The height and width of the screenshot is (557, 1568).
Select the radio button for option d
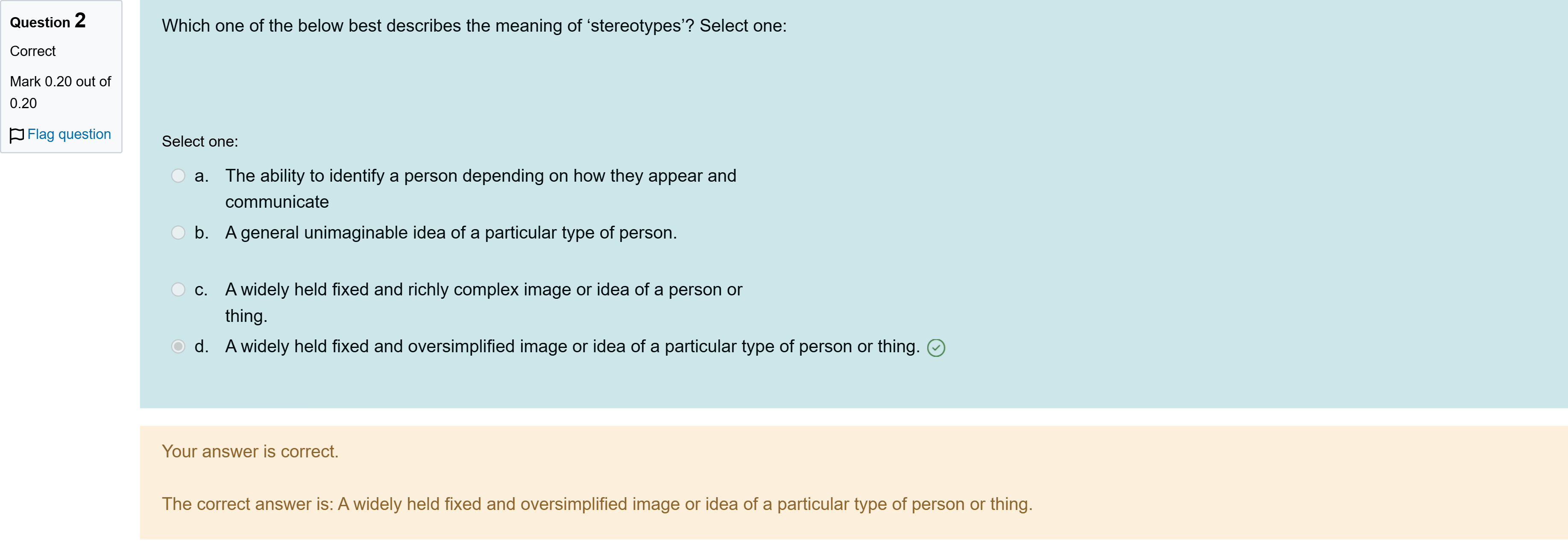[179, 346]
